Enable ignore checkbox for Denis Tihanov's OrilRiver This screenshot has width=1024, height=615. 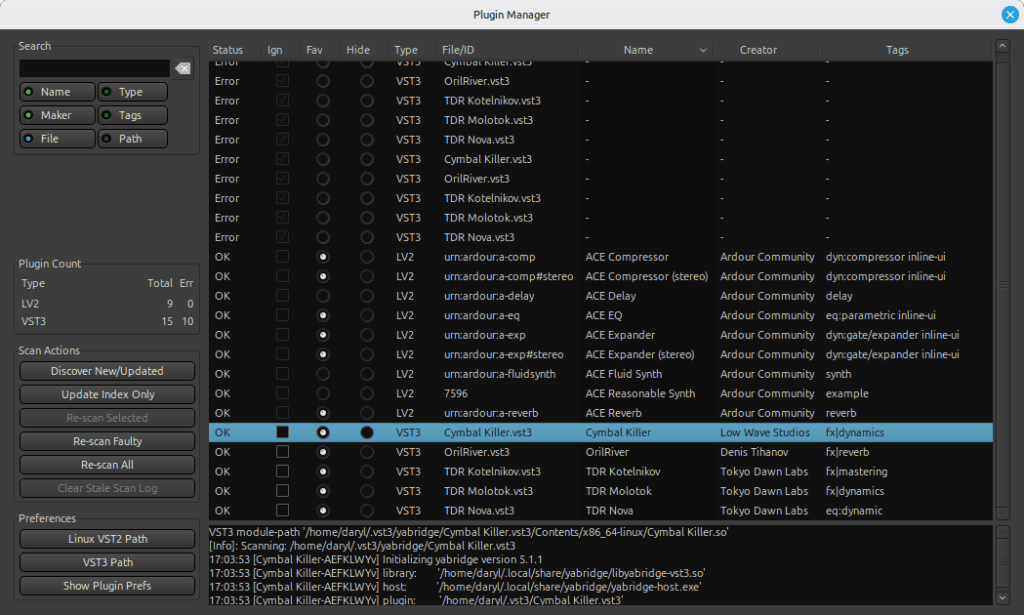(282, 452)
